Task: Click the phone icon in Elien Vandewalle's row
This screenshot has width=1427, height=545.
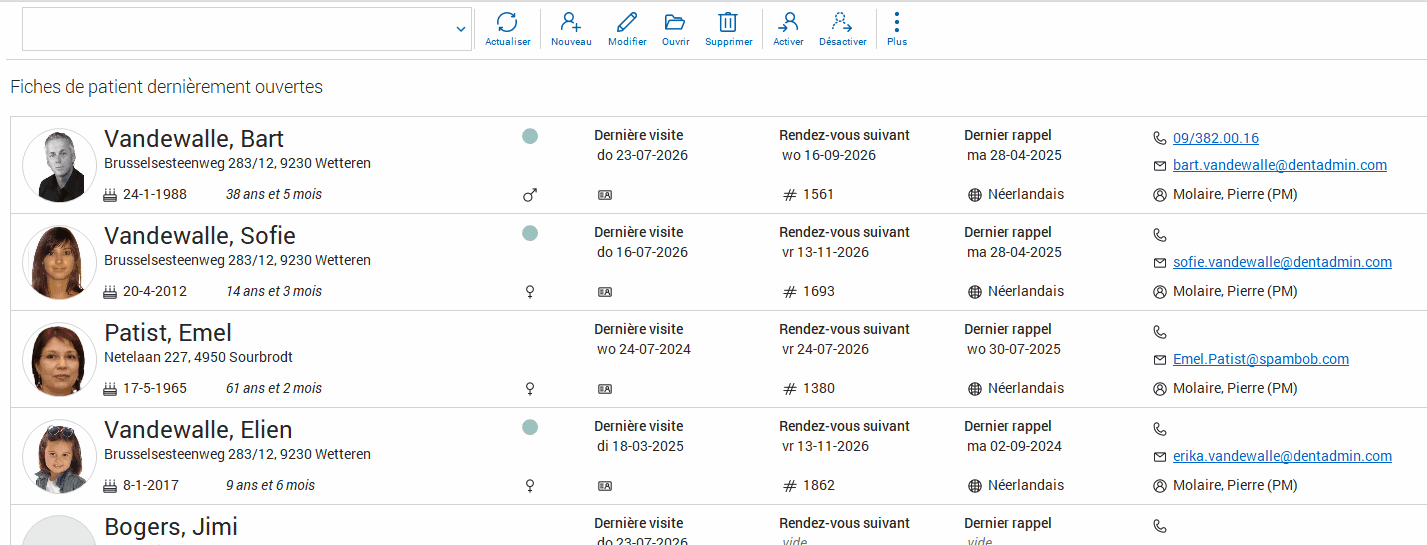Action: [1160, 429]
